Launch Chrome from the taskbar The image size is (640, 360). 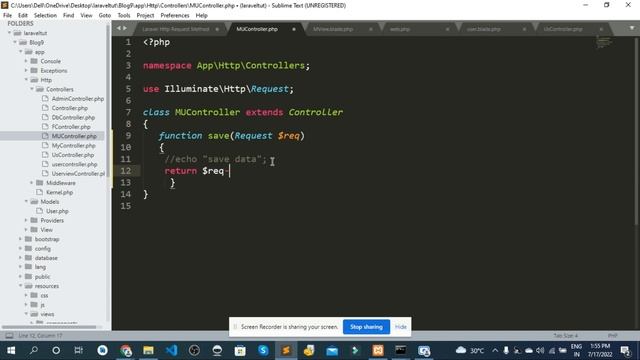126,350
